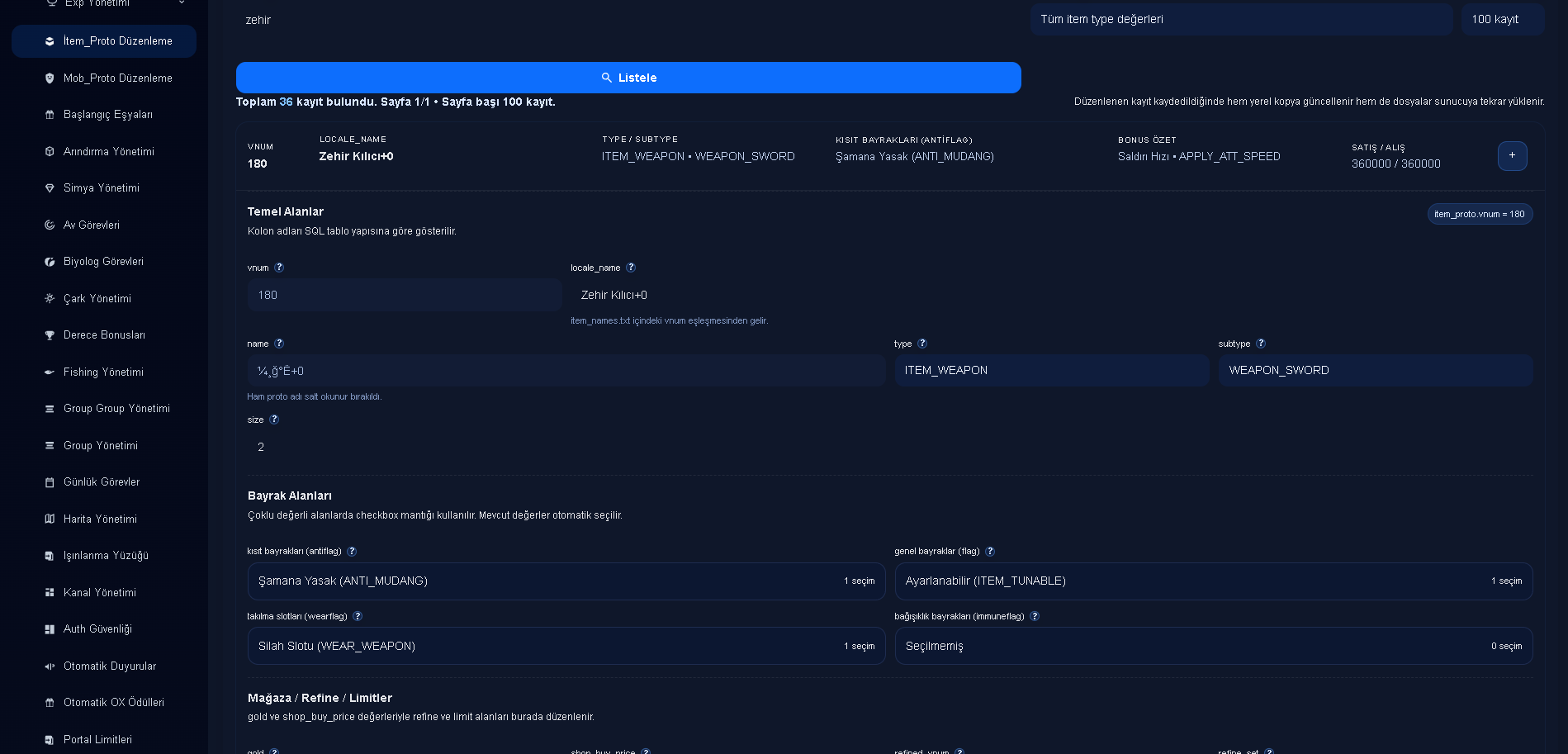The width and height of the screenshot is (1568, 754).
Task: Click the Işınlanma Yüzüğü icon
Action: tap(50, 556)
